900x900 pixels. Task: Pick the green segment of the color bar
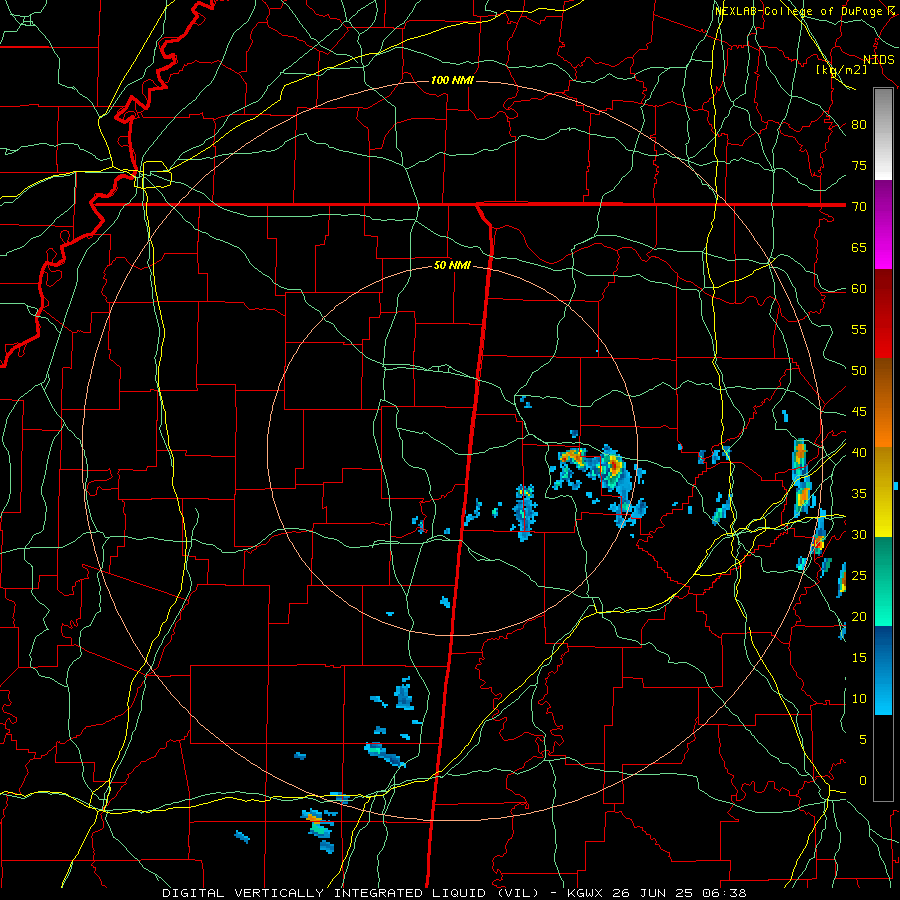[883, 581]
